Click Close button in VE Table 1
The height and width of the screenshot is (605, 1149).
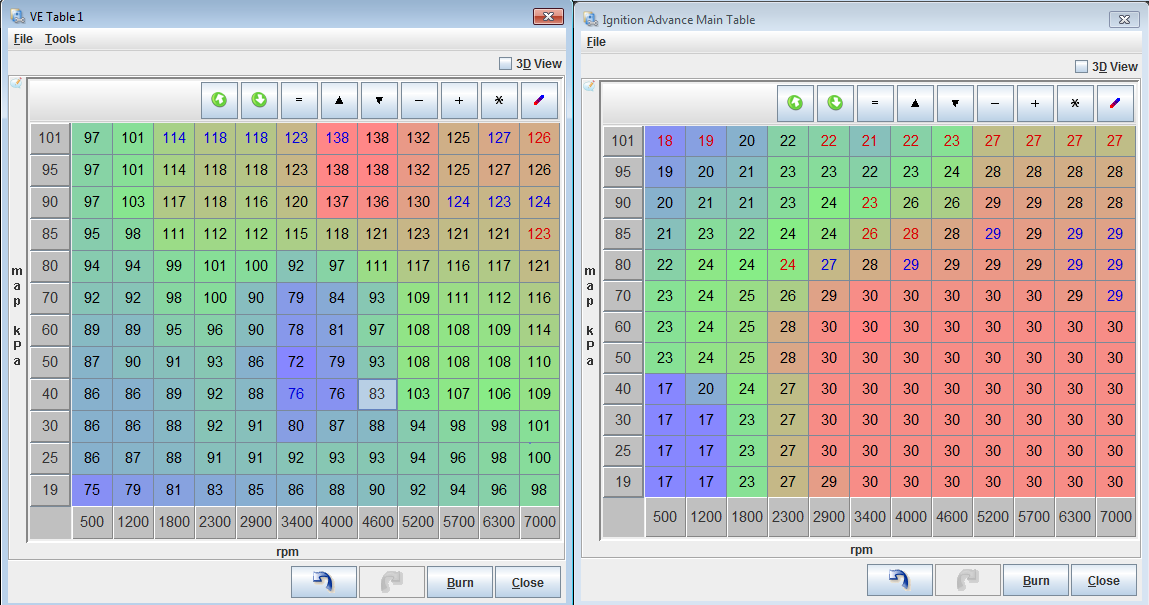click(528, 582)
